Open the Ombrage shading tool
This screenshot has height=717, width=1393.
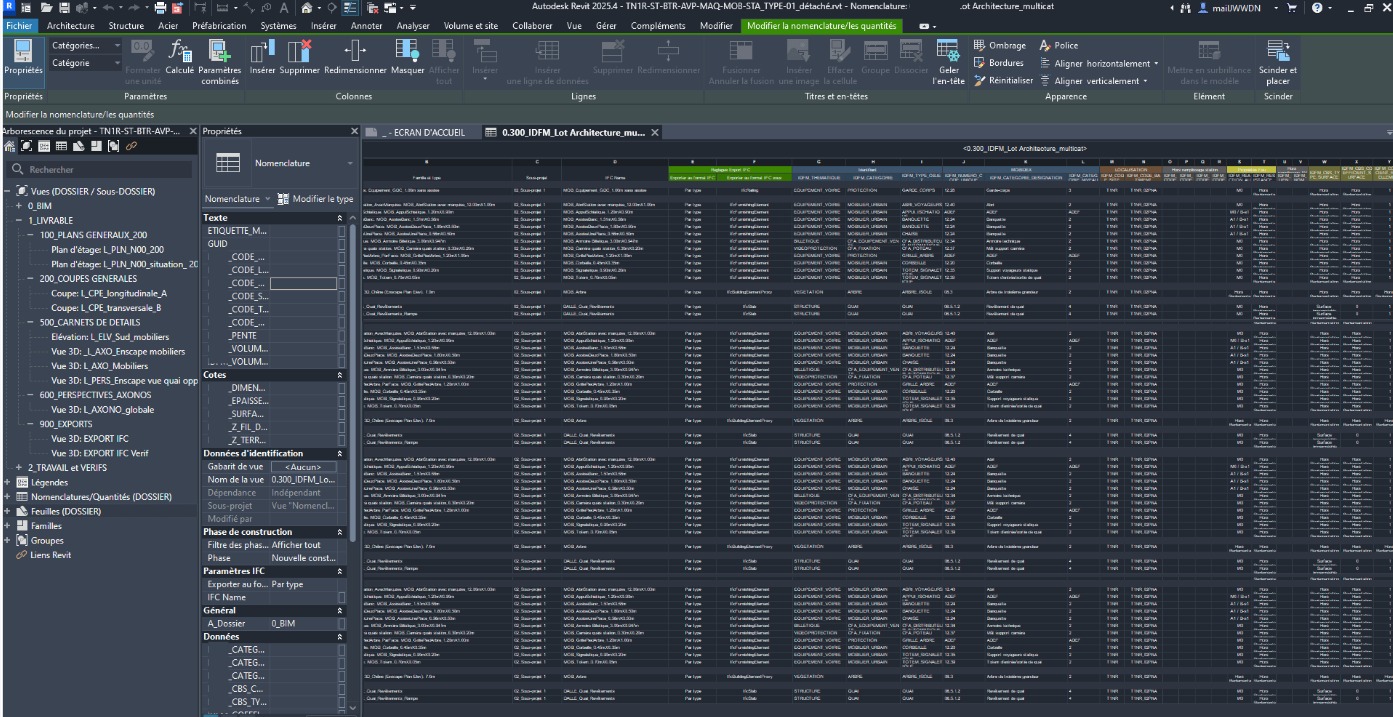click(x=1000, y=45)
